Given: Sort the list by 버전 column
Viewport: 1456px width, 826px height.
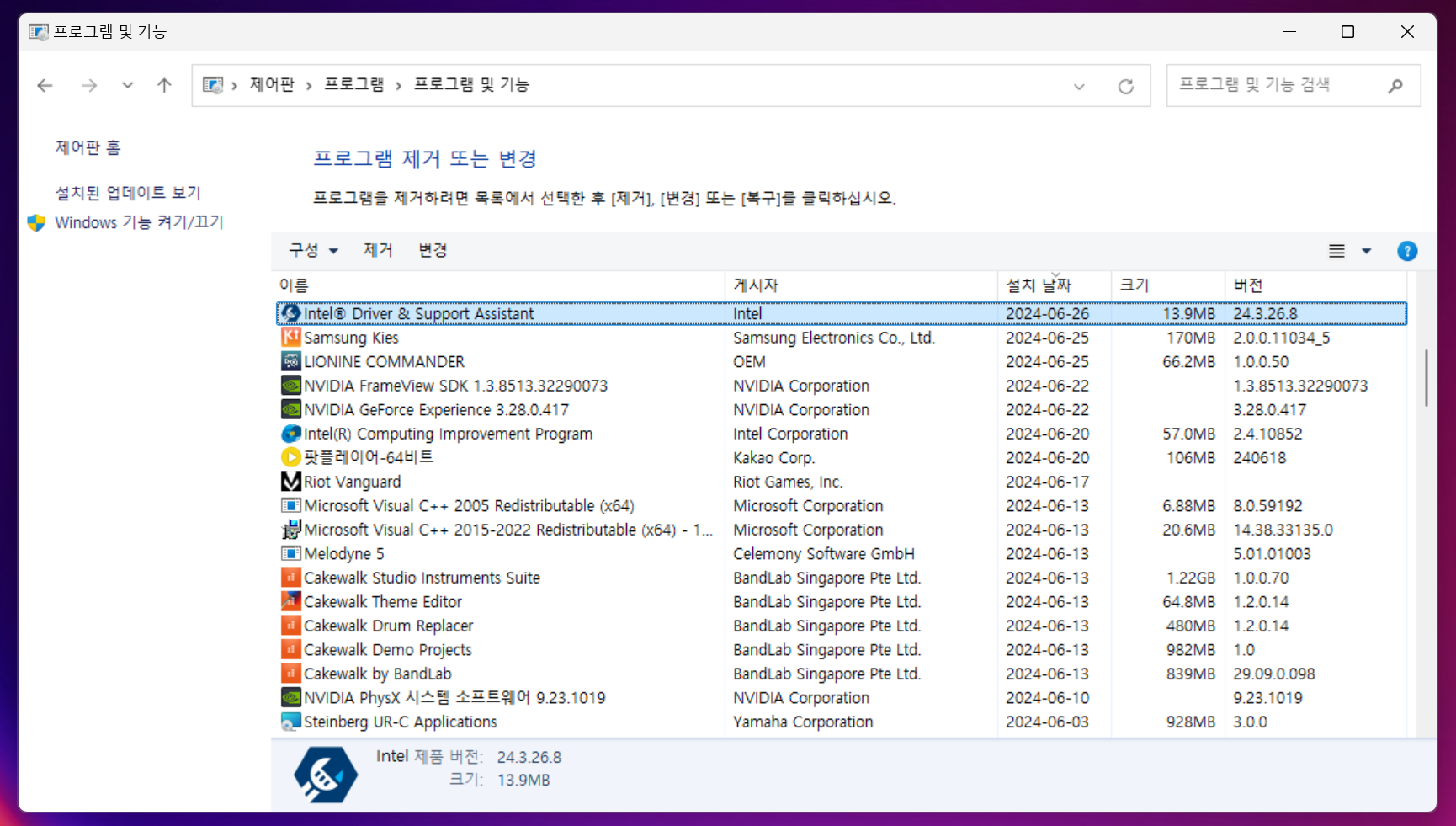Looking at the screenshot, I should click(1315, 285).
